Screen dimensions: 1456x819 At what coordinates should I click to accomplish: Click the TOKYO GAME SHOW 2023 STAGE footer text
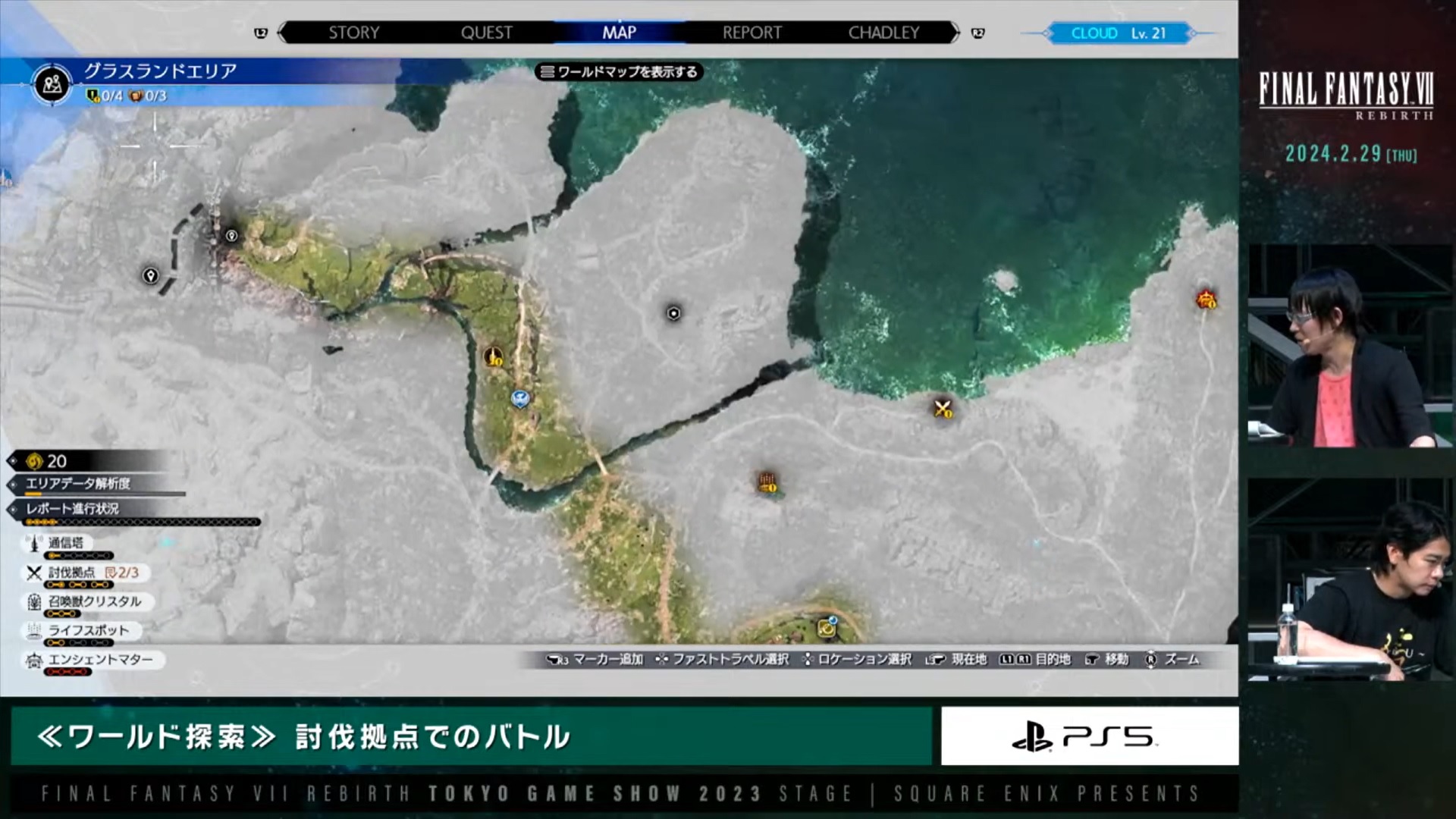641,793
